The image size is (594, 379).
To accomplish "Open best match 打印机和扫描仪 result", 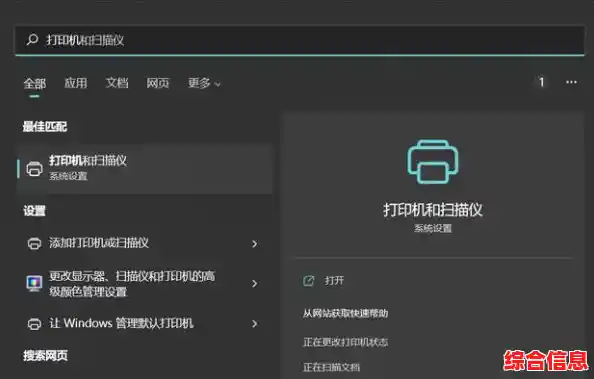I will click(x=145, y=169).
